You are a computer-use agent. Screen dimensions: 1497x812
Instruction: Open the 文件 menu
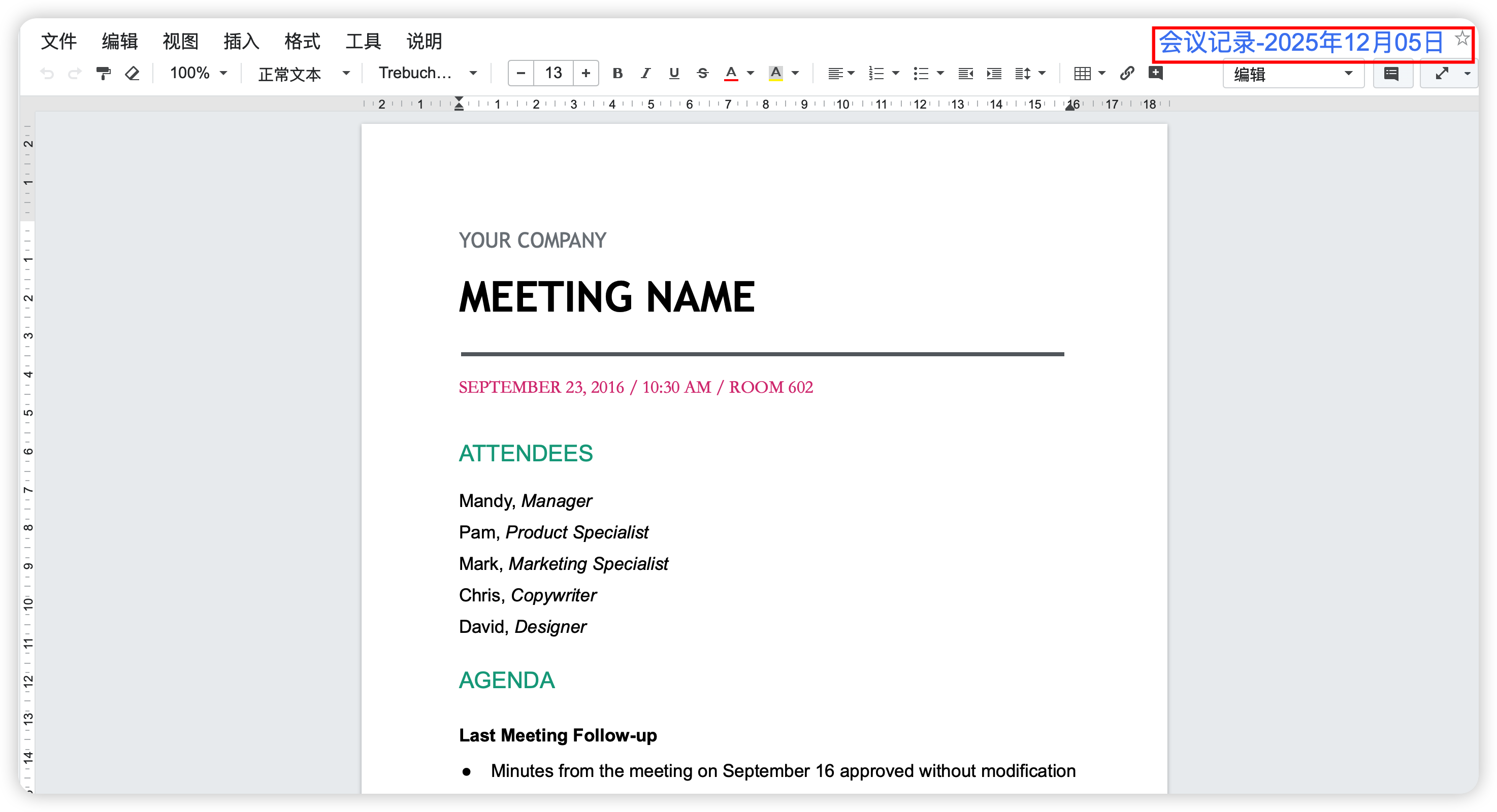pyautogui.click(x=59, y=41)
